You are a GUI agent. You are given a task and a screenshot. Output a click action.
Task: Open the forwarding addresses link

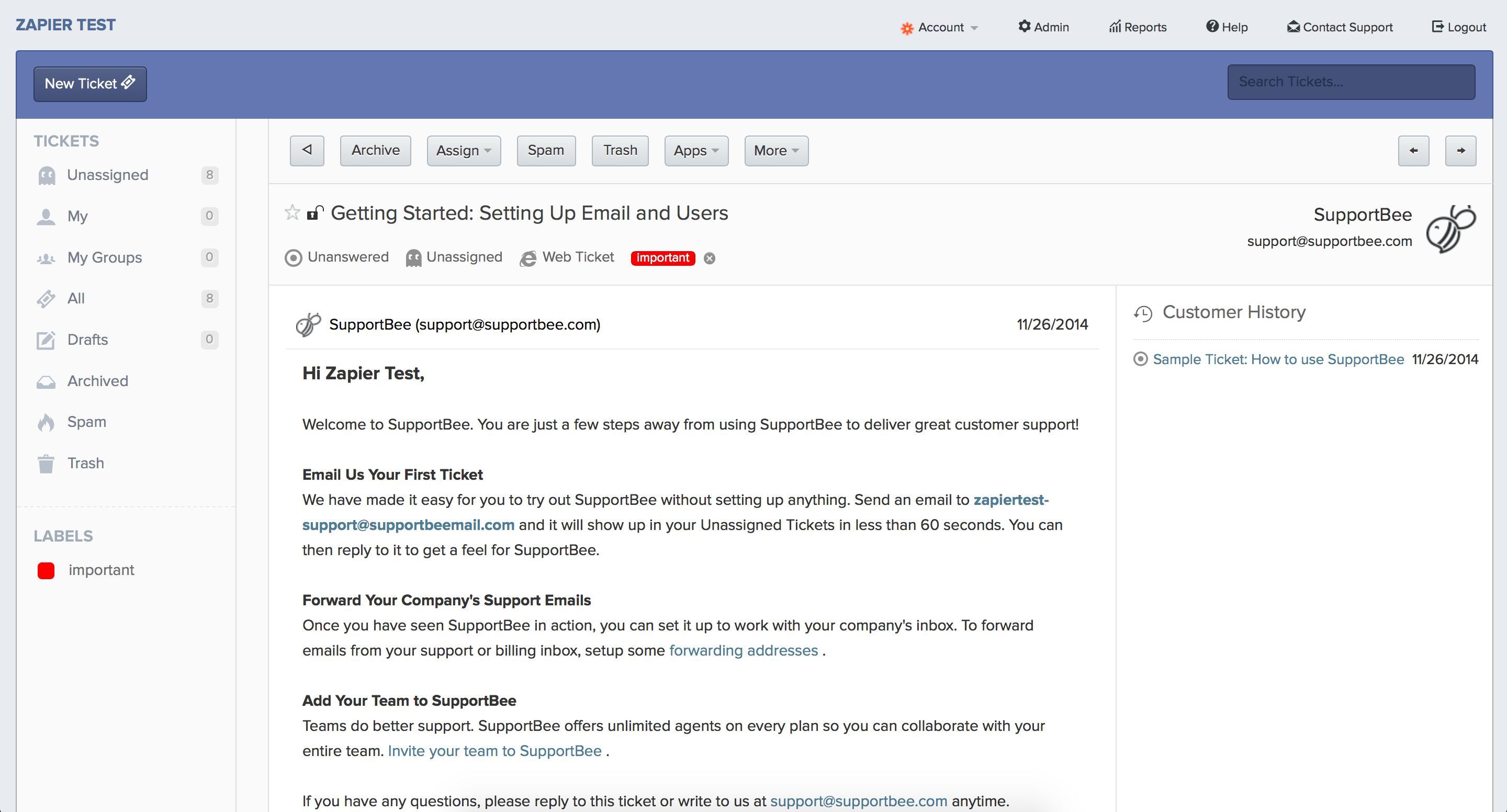743,650
